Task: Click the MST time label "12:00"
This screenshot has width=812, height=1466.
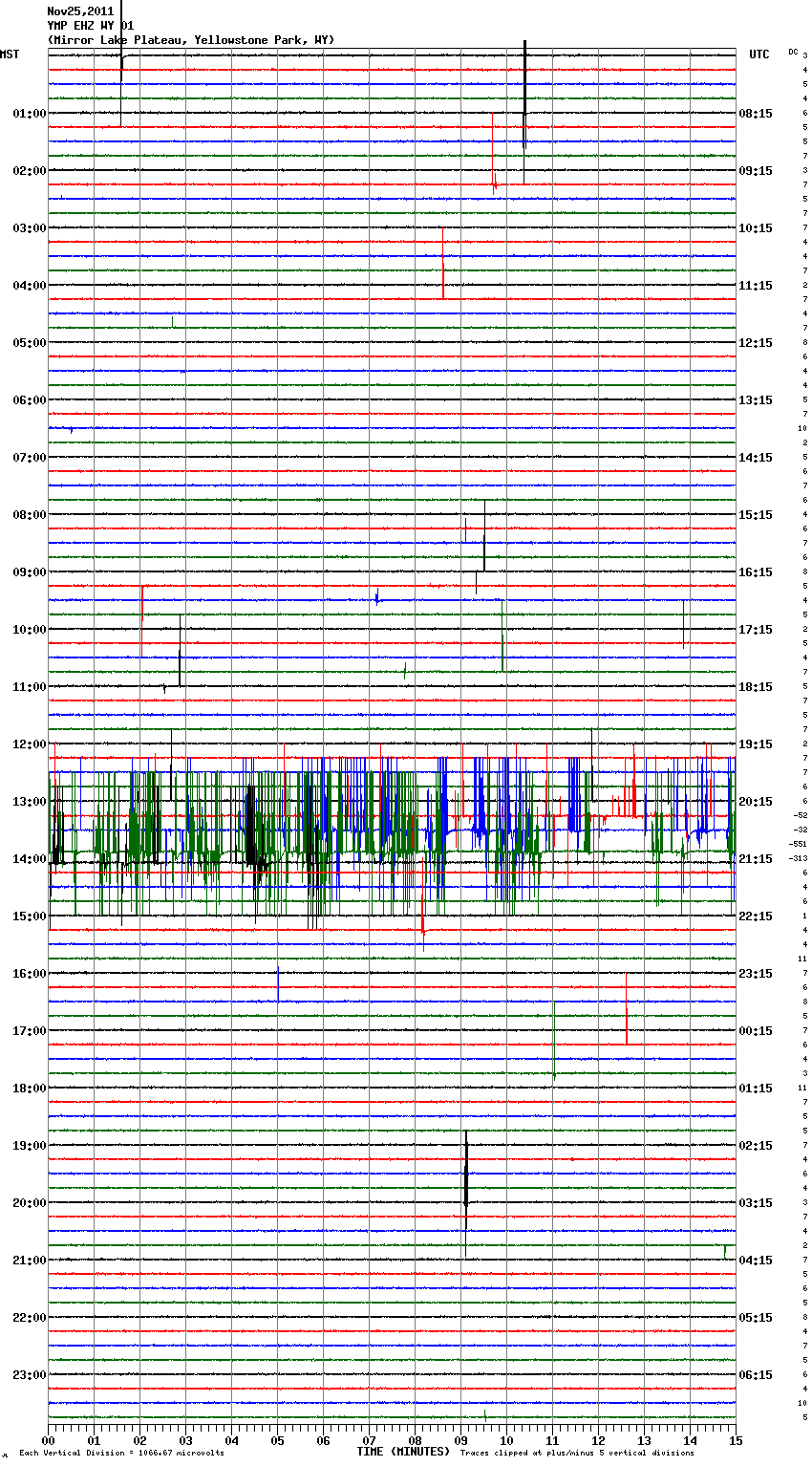Action: pyautogui.click(x=30, y=744)
